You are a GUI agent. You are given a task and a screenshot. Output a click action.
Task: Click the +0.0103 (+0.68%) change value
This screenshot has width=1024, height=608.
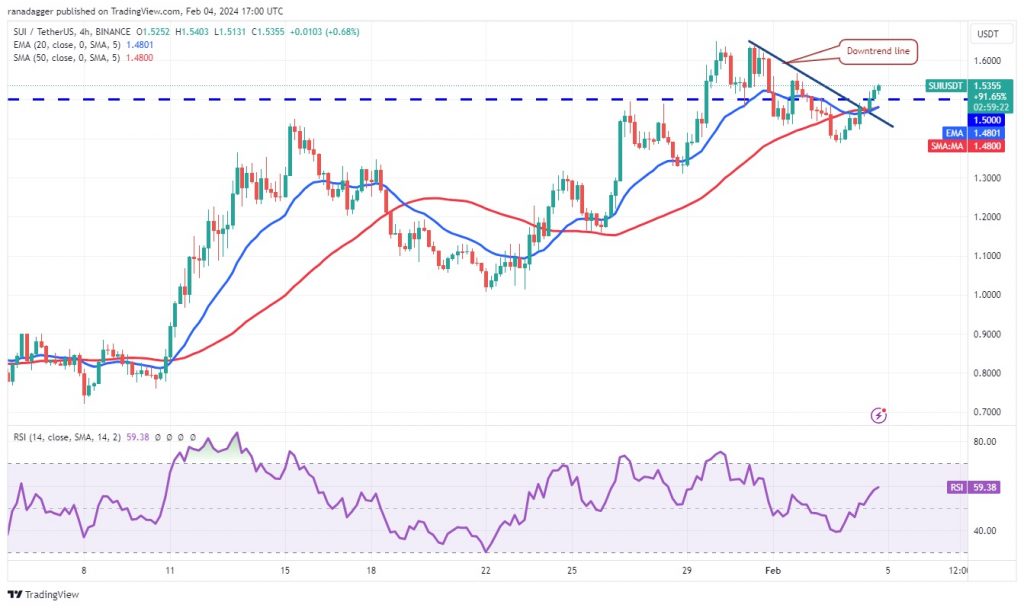[325, 31]
